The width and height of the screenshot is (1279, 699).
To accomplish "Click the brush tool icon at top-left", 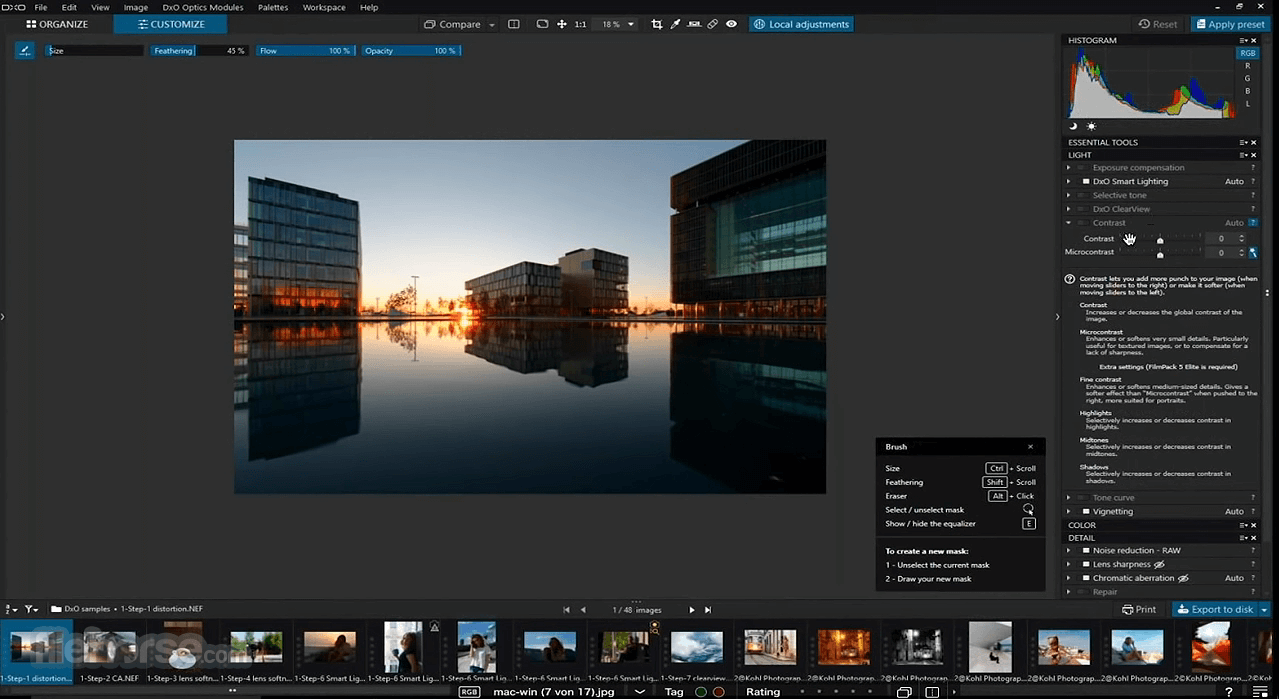I will coord(24,50).
